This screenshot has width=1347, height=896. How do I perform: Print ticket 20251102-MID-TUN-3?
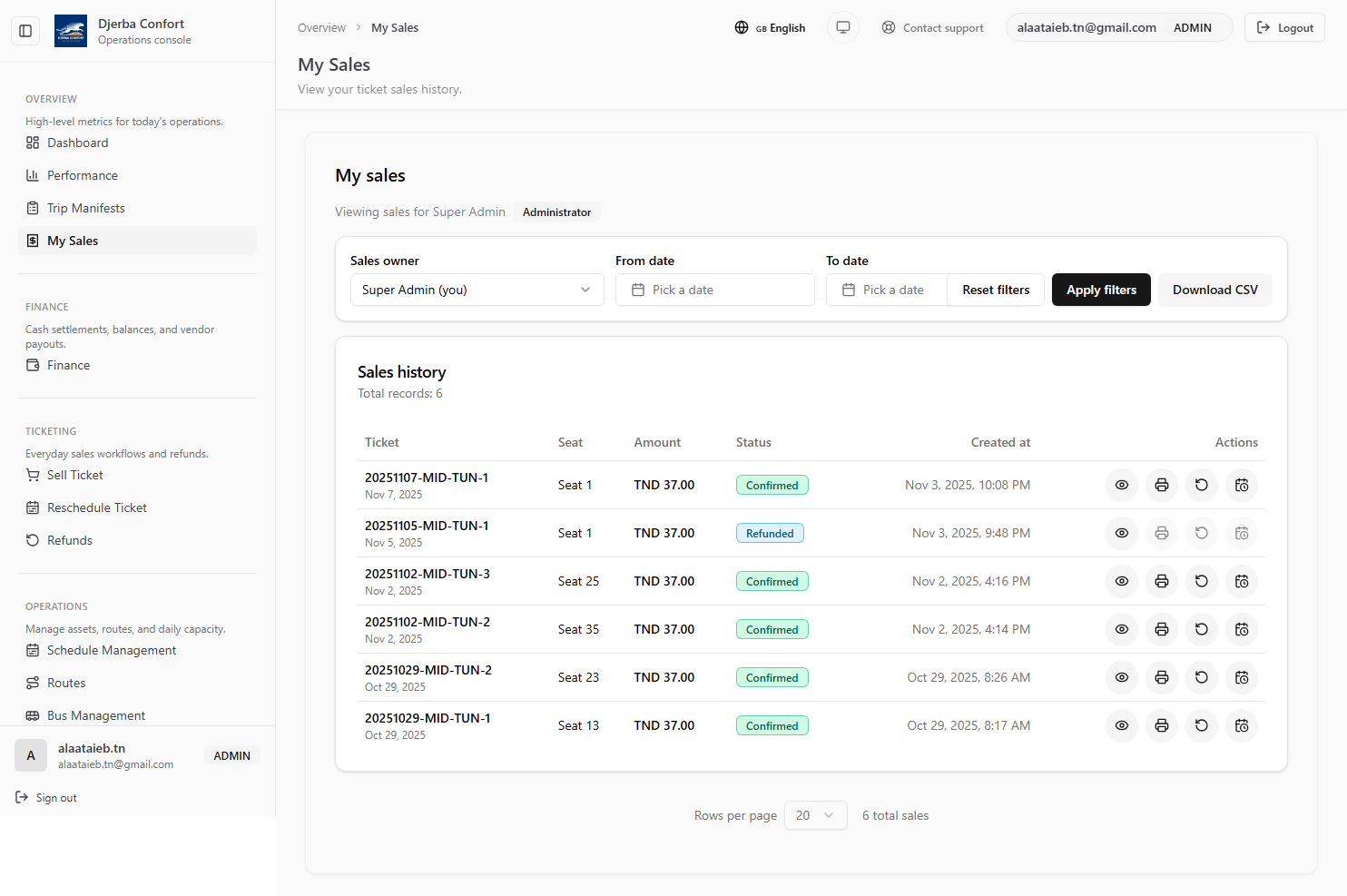pos(1162,581)
